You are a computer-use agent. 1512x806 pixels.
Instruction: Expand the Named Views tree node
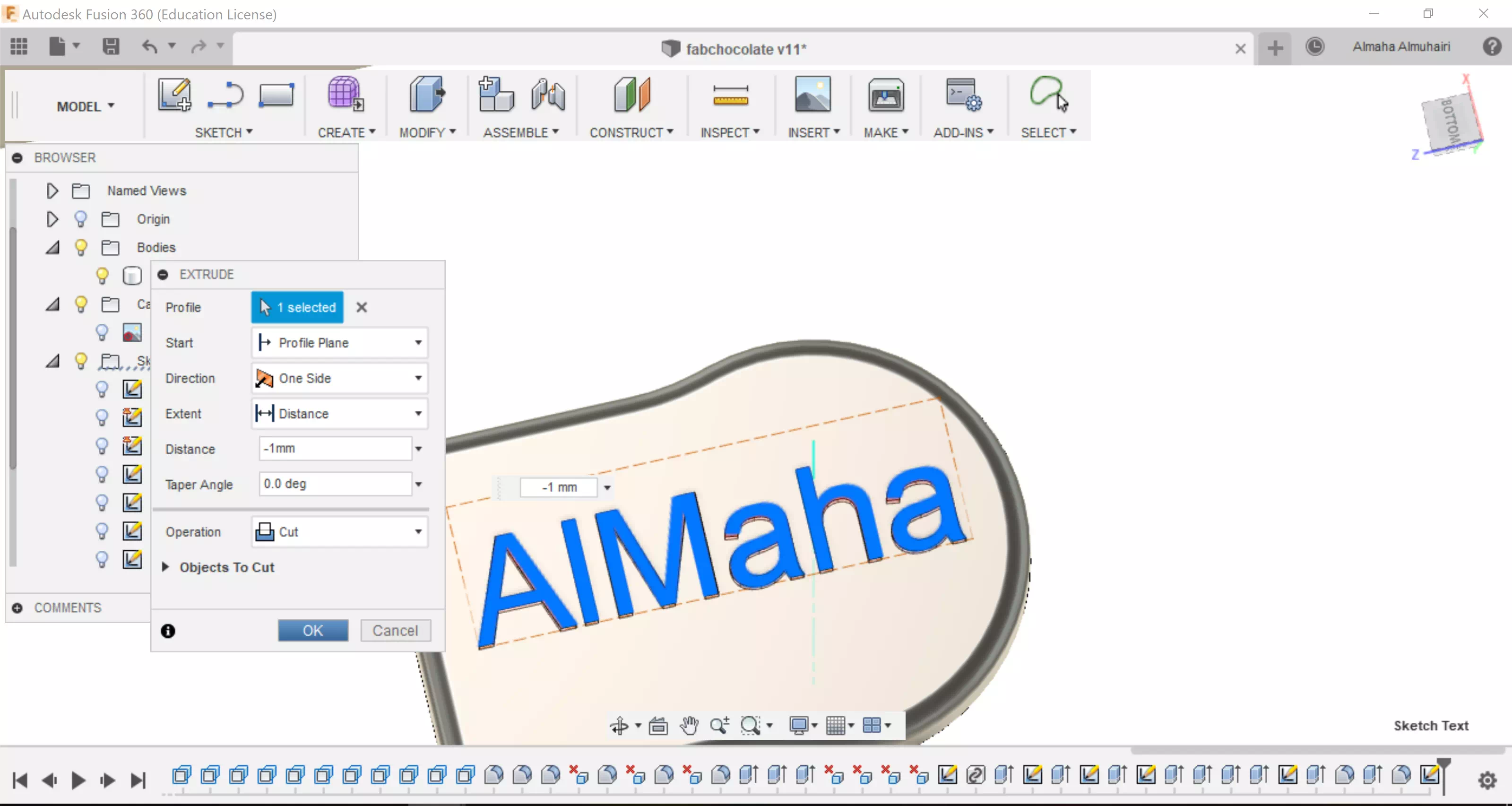pos(52,191)
